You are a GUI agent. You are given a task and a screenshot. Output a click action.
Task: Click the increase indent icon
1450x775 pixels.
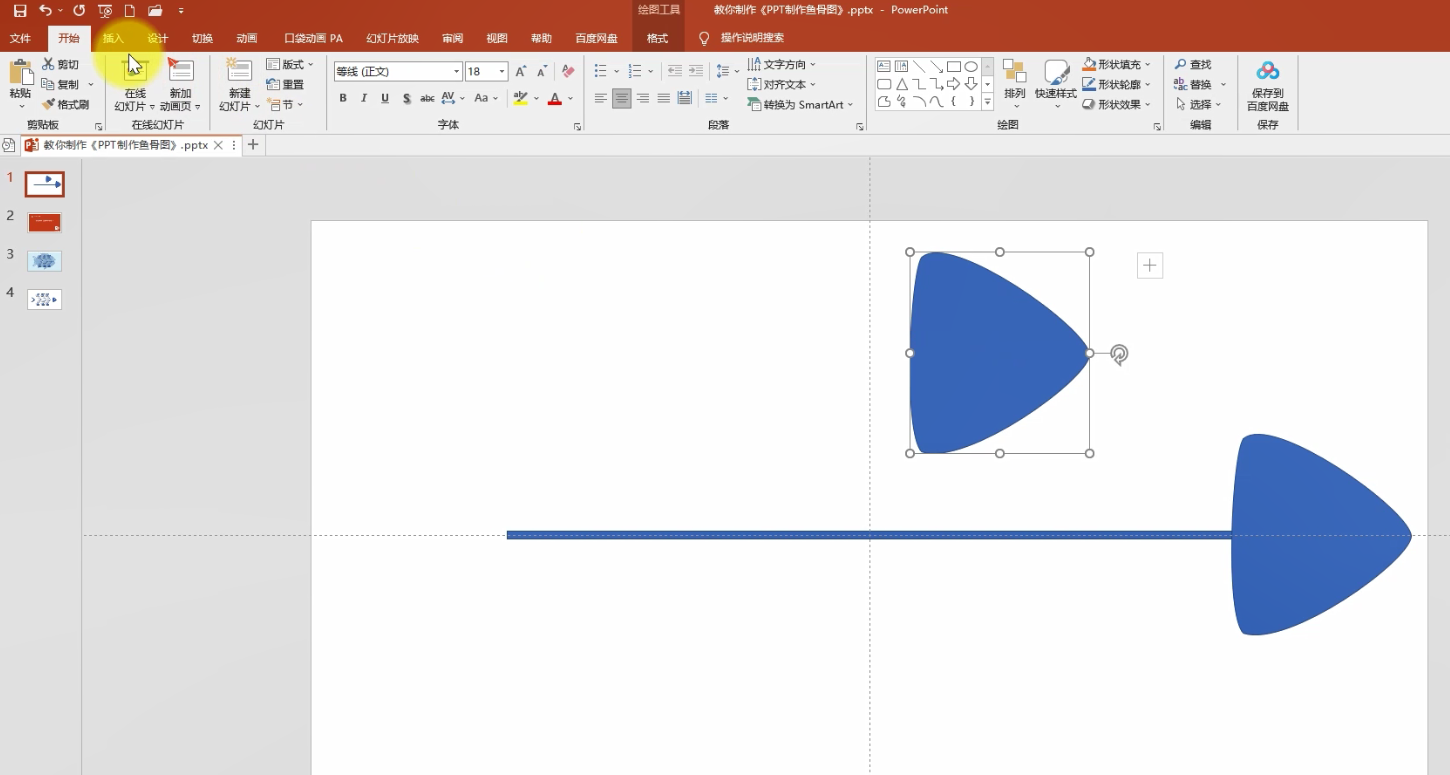tap(696, 71)
